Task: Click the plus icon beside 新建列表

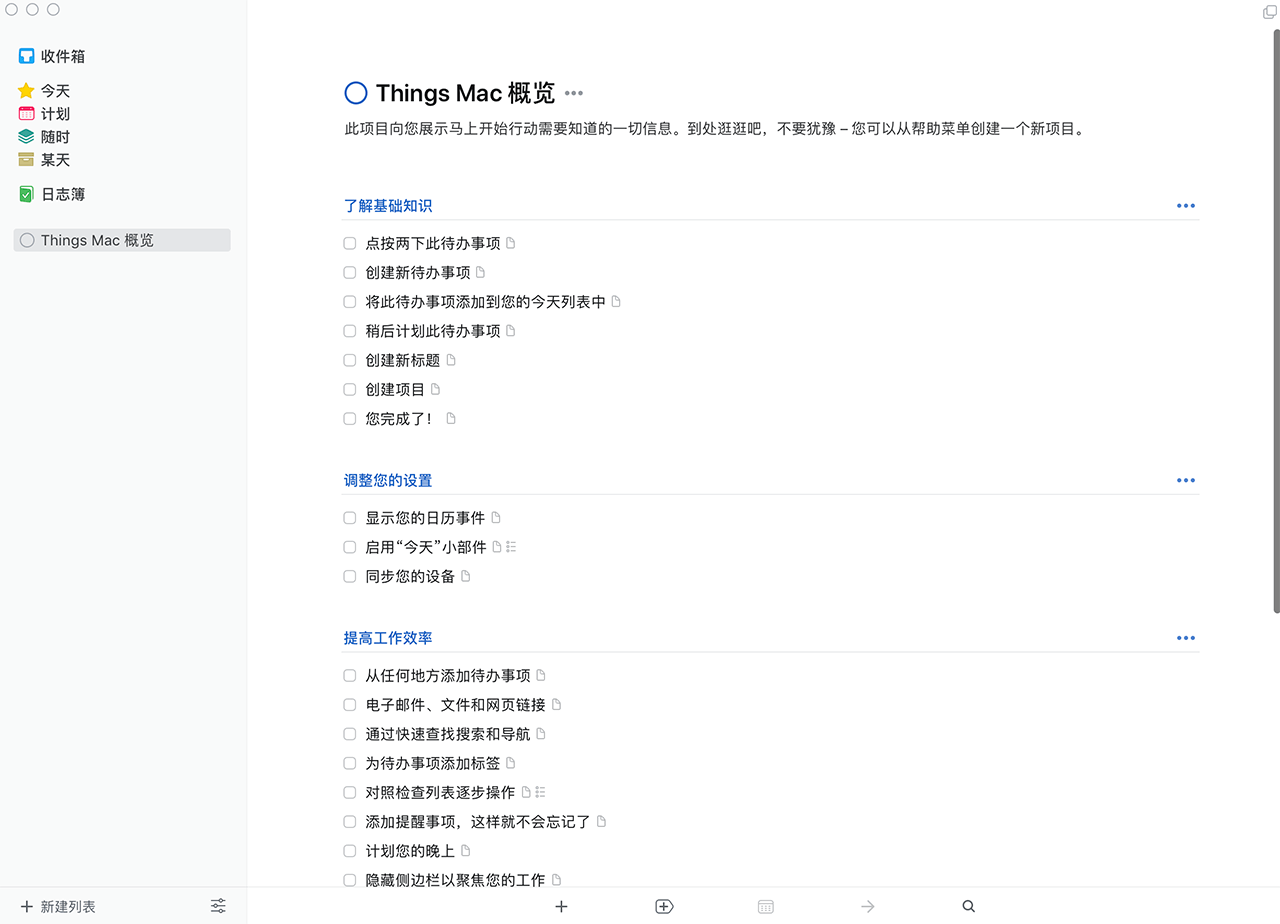Action: point(27,906)
